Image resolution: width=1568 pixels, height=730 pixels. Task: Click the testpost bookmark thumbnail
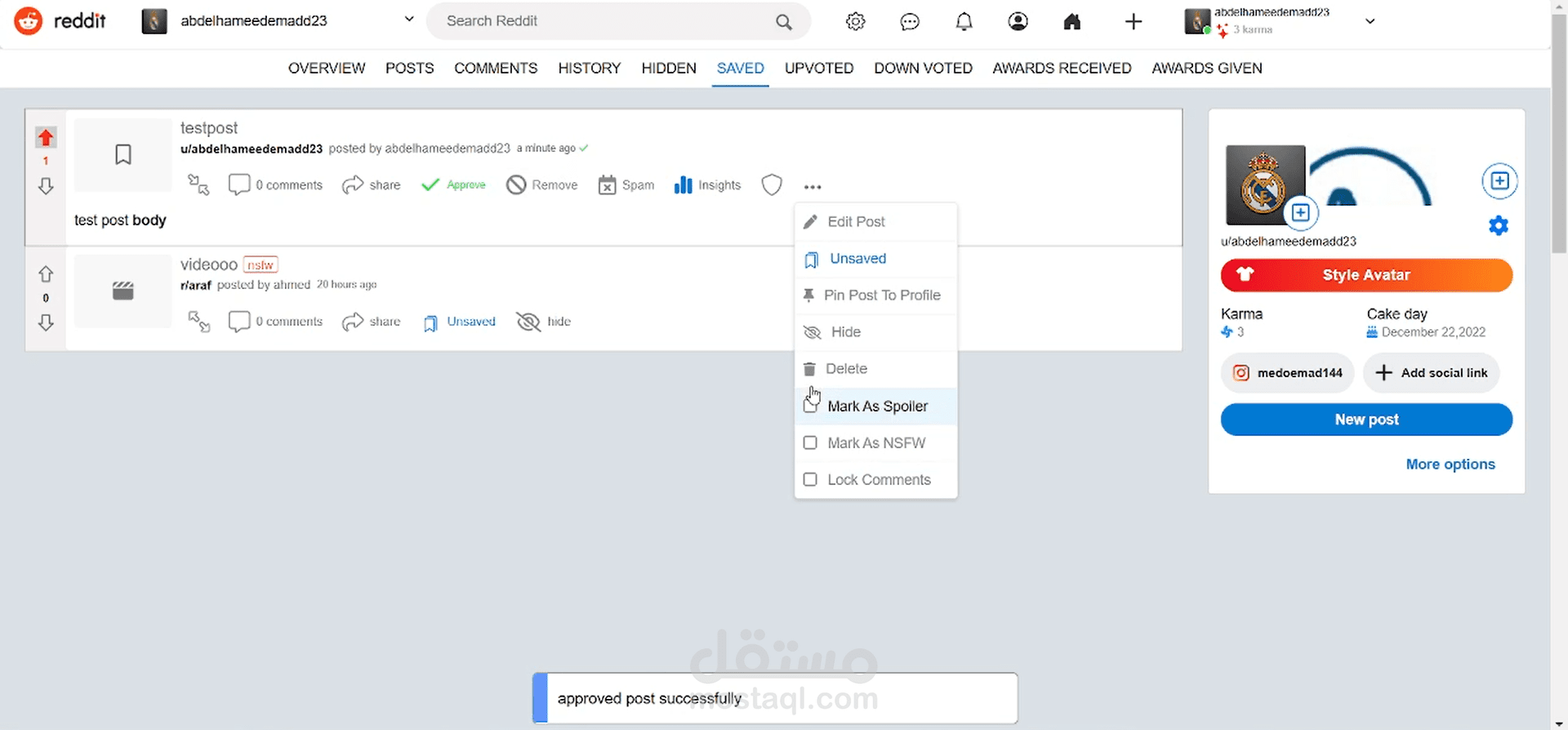[x=123, y=155]
